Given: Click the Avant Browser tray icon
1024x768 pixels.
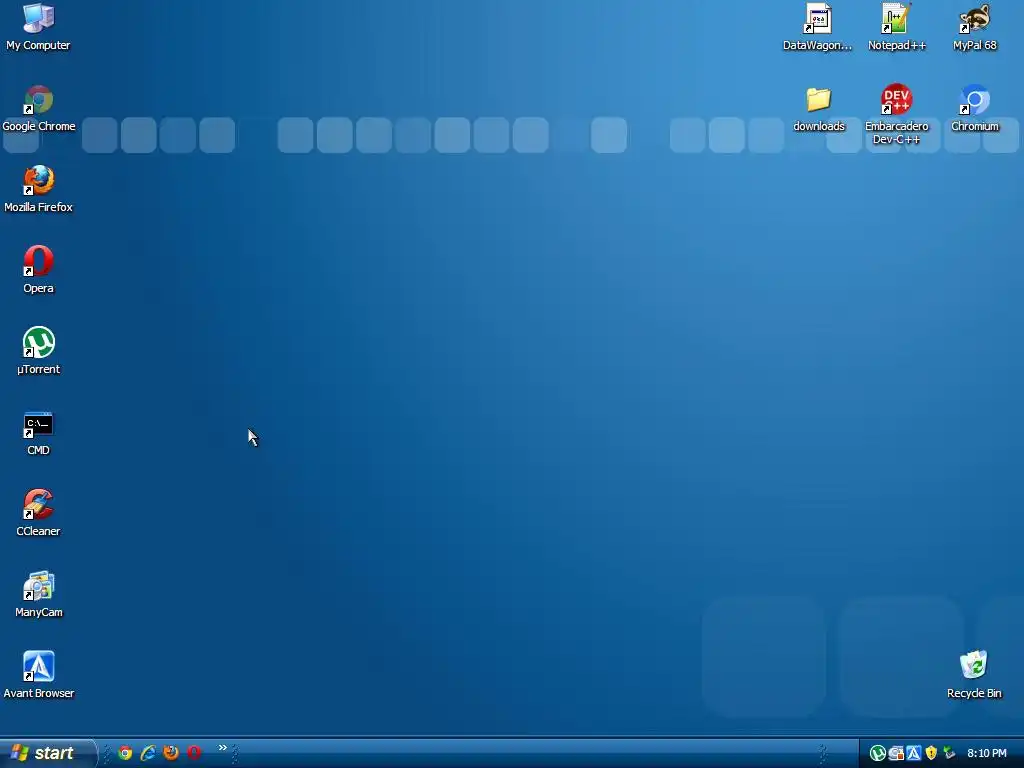Looking at the screenshot, I should tap(914, 754).
